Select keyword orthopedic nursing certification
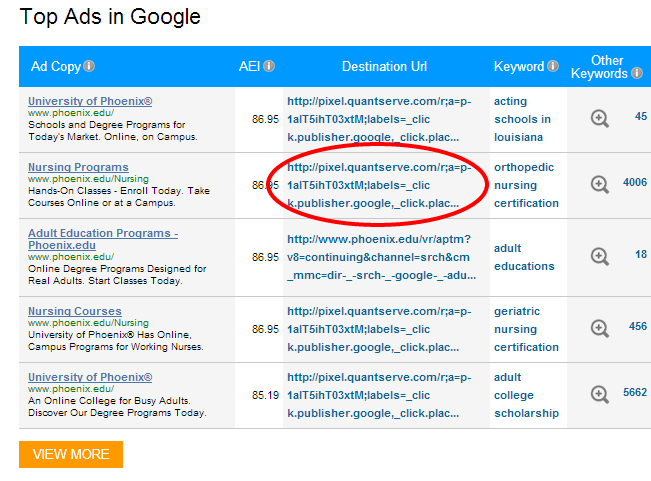651x481 pixels. pyautogui.click(x=526, y=185)
